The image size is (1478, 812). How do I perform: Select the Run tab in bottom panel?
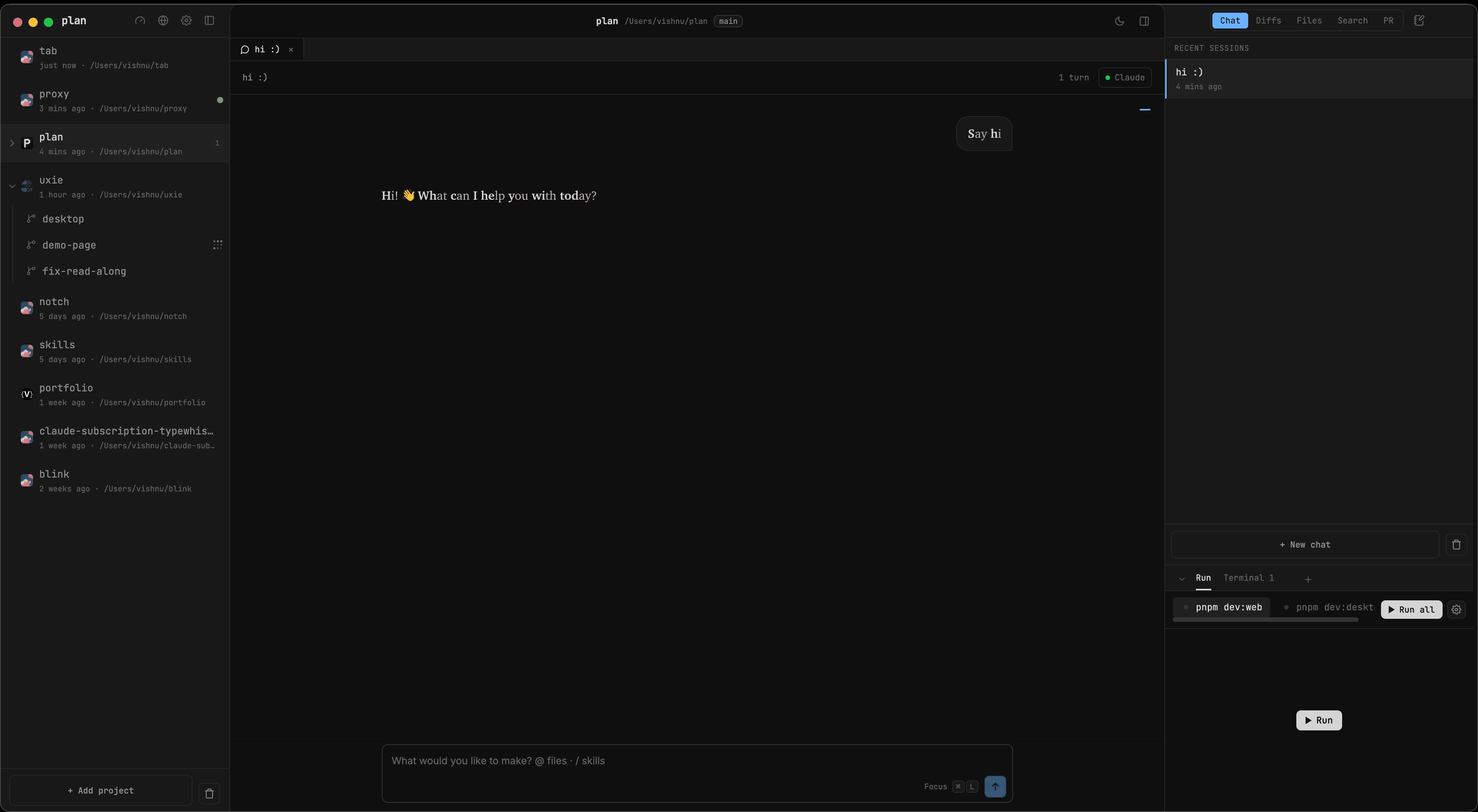coord(1203,578)
